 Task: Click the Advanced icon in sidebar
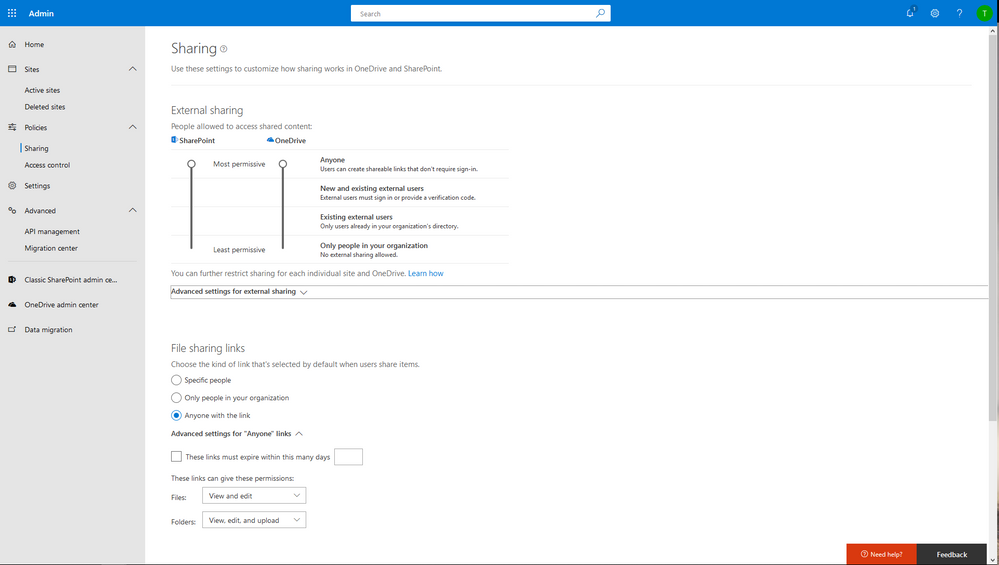pyautogui.click(x=12, y=210)
